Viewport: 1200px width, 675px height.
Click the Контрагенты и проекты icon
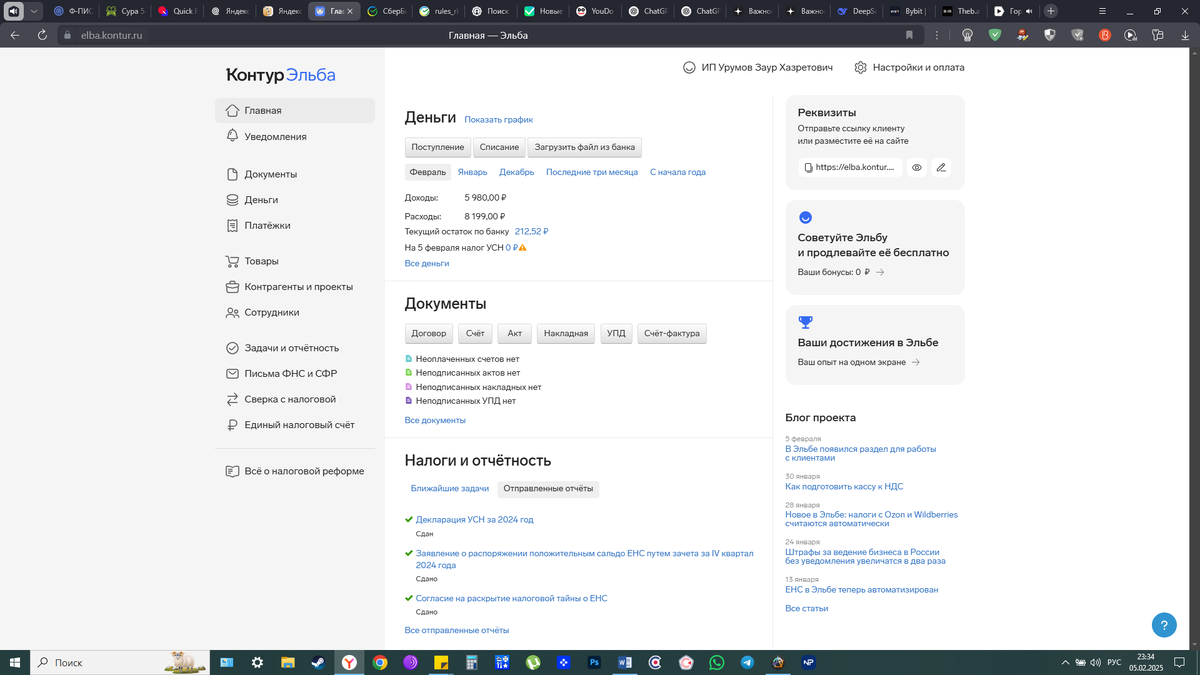pyautogui.click(x=232, y=287)
